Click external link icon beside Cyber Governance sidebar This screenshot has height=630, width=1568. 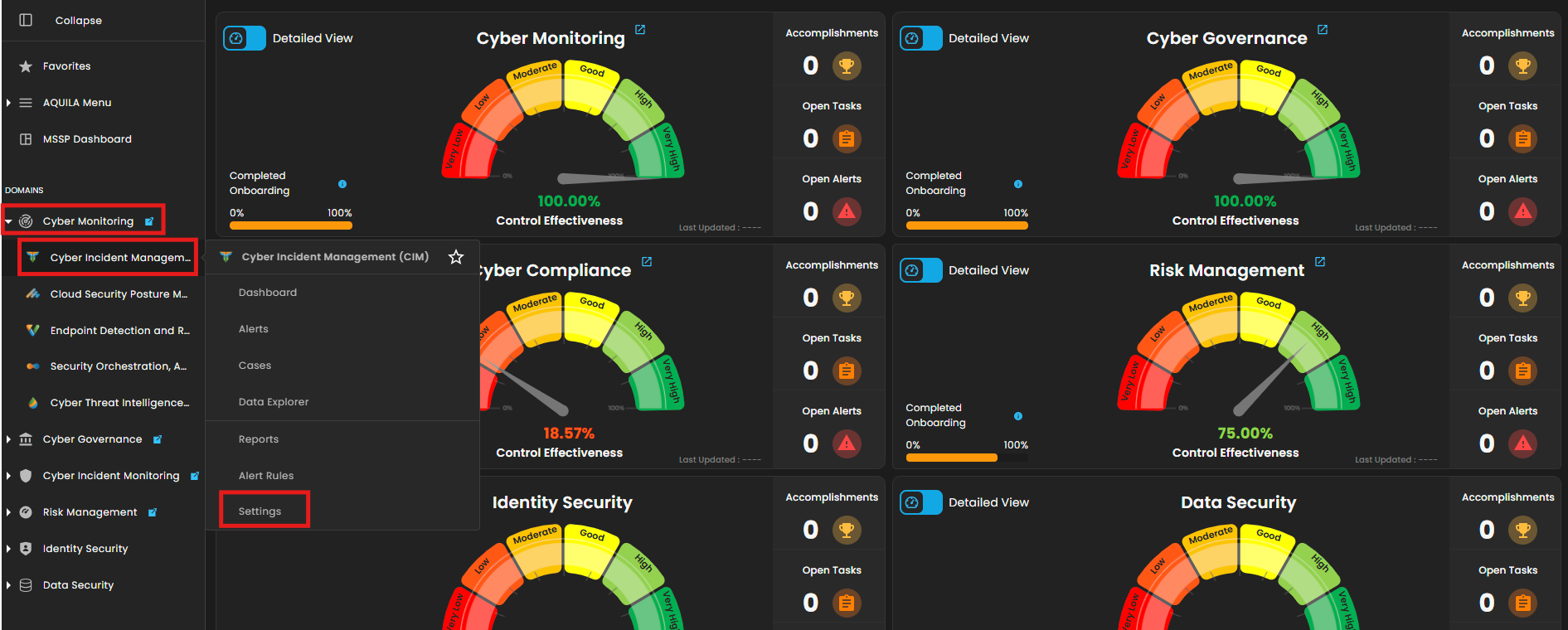[x=158, y=439]
